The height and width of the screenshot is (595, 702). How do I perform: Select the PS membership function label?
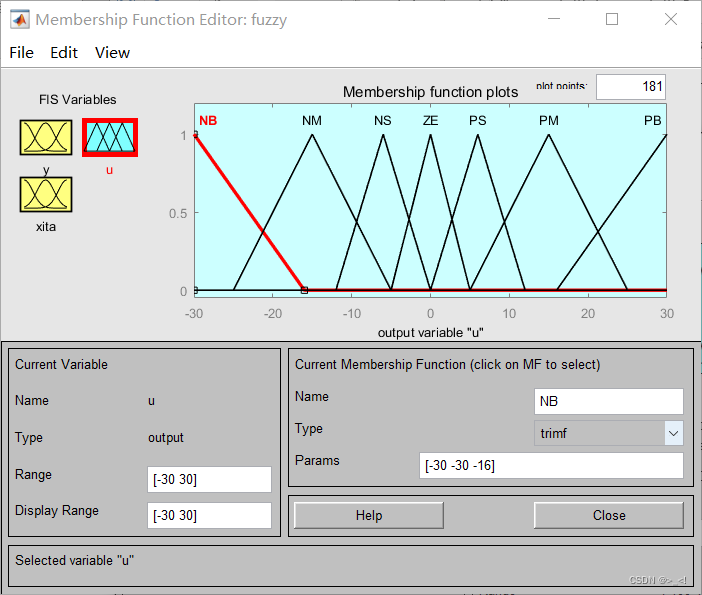478,120
